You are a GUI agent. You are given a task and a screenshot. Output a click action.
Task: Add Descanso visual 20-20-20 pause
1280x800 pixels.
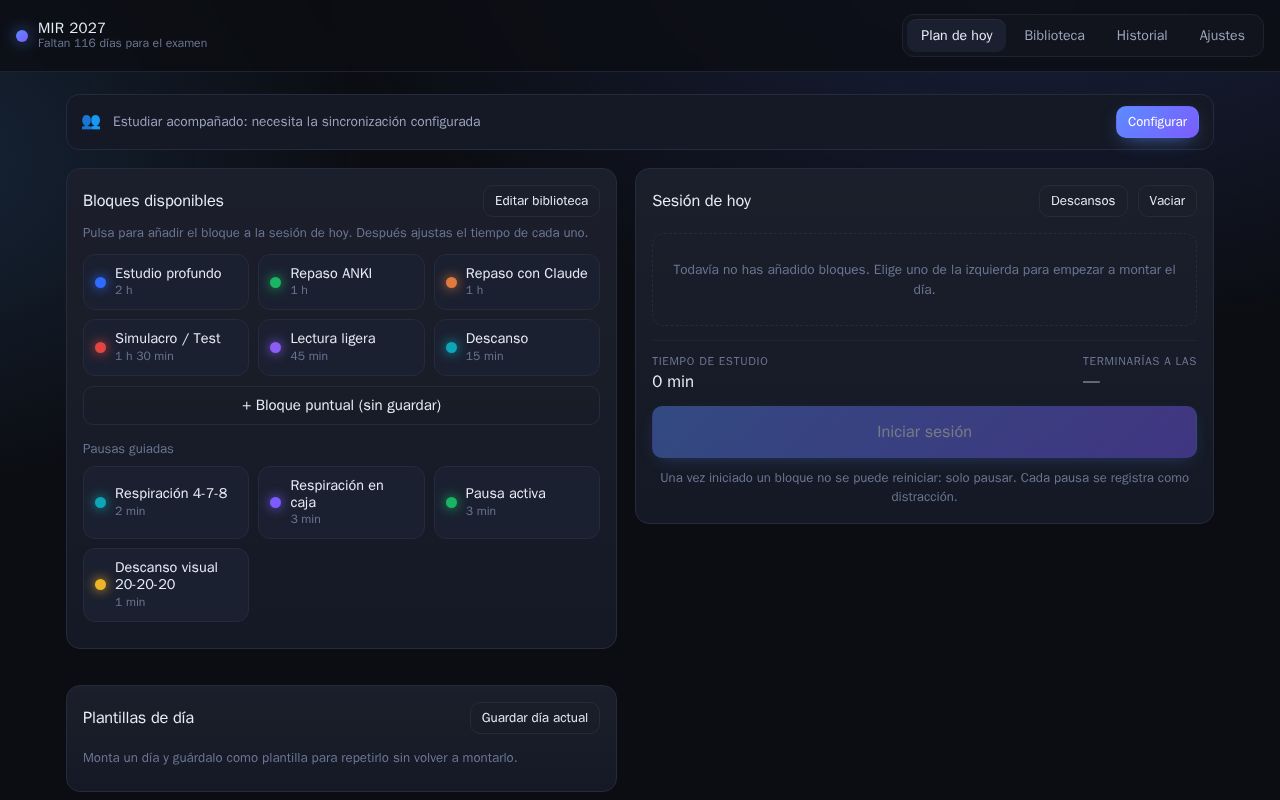(166, 585)
